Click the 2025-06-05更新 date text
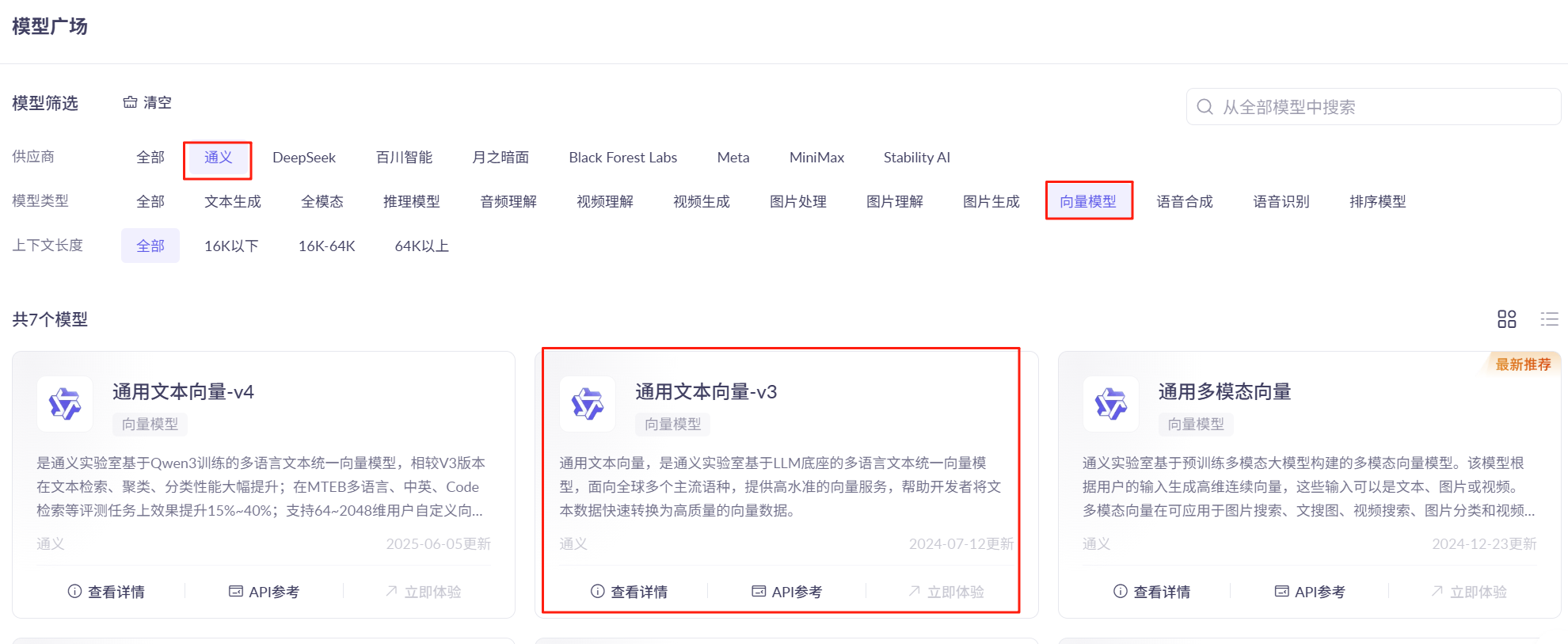This screenshot has width=1568, height=644. tap(439, 543)
